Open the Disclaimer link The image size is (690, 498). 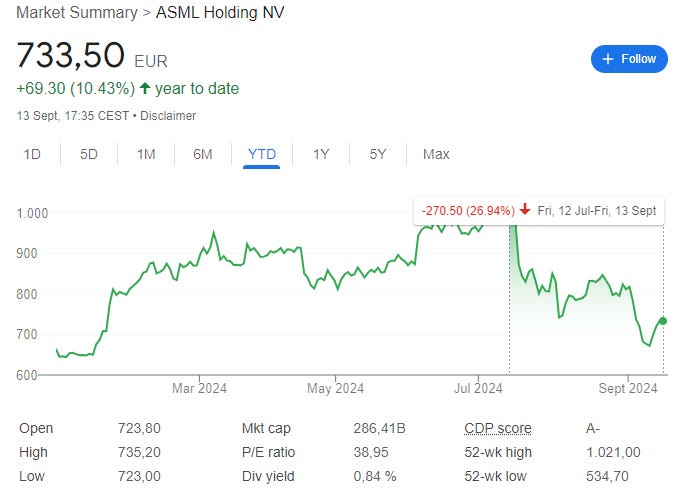click(168, 116)
